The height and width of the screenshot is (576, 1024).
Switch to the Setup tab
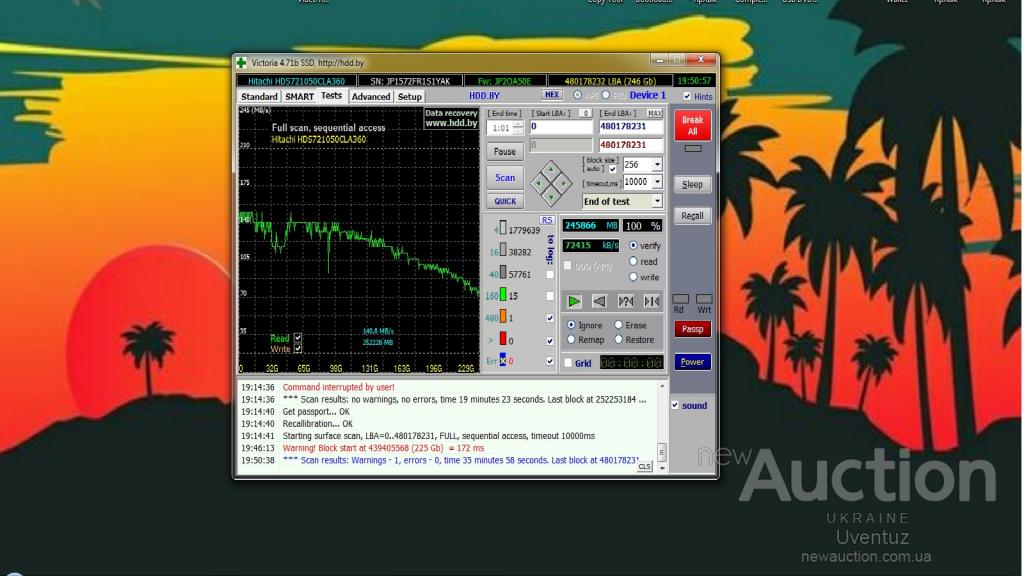[410, 97]
